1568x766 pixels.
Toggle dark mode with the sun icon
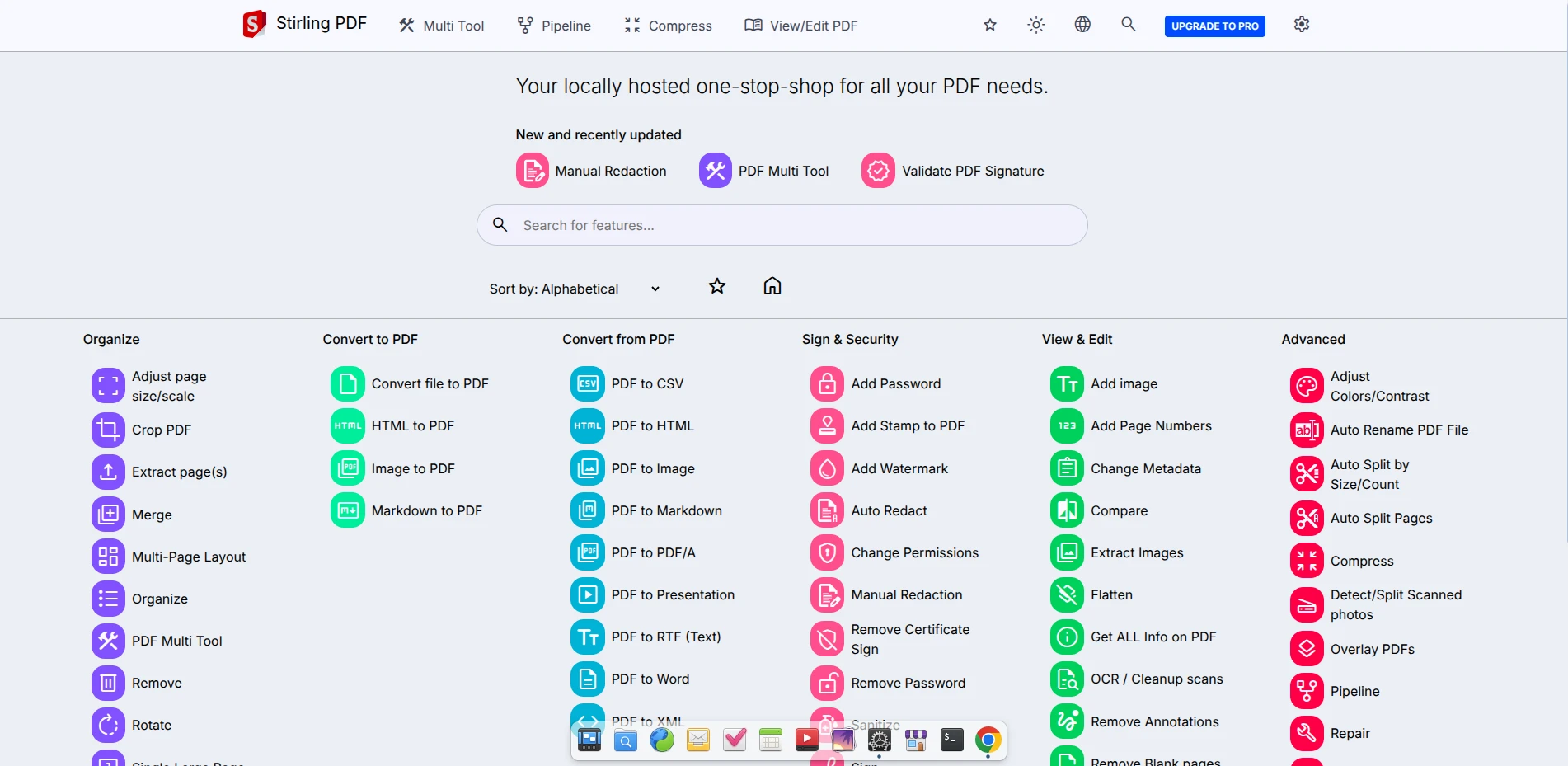point(1036,25)
